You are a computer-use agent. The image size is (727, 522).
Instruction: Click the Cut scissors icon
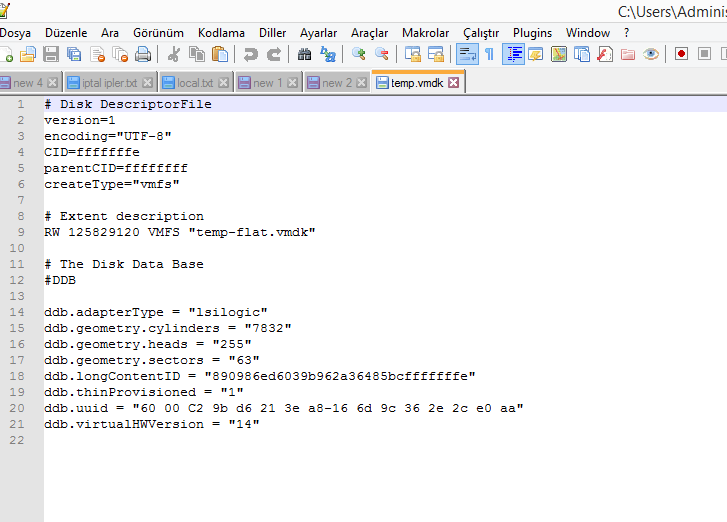[174, 54]
